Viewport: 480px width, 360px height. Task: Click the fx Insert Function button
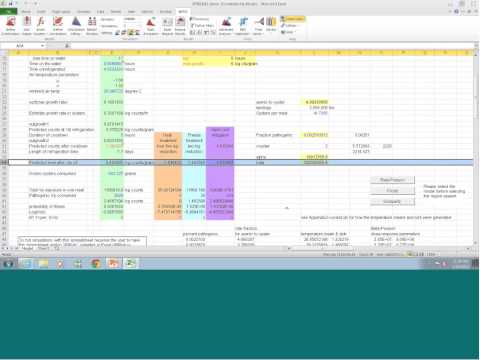(67, 46)
